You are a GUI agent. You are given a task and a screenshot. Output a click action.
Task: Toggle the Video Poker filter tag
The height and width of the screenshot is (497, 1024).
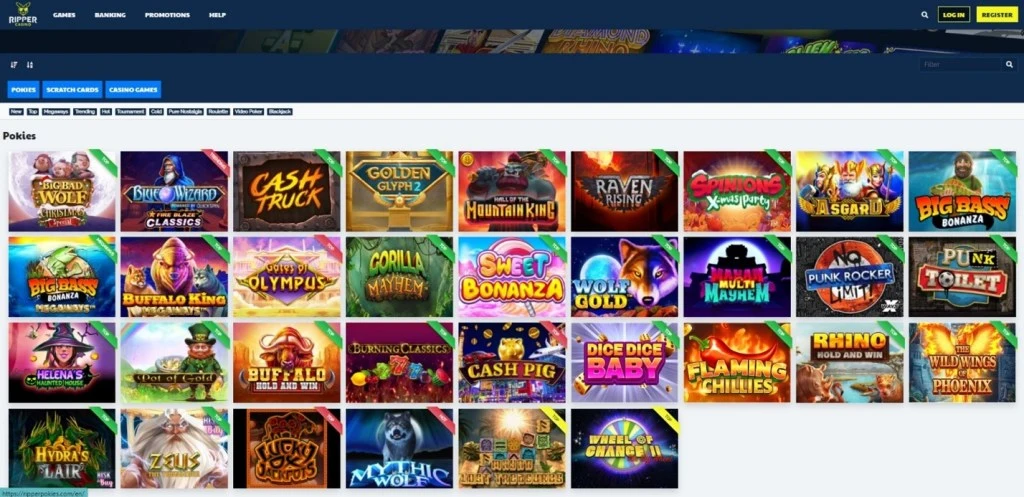[x=248, y=112]
